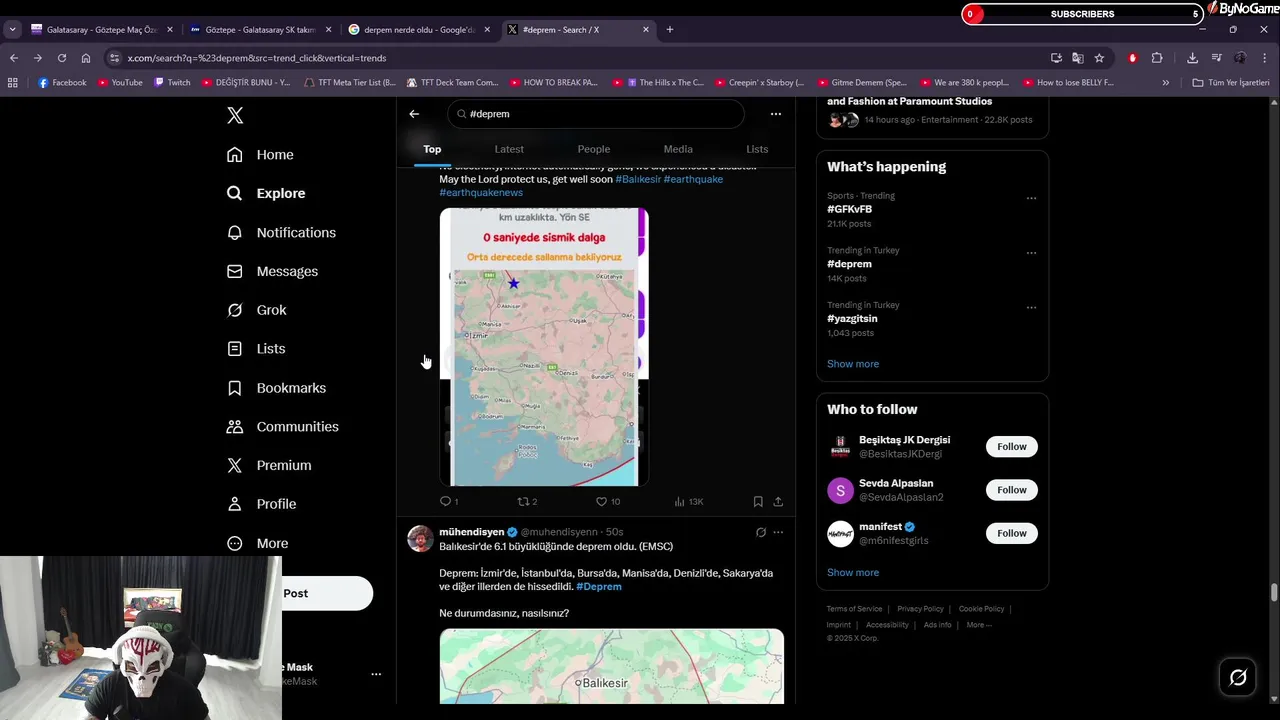Screen dimensions: 1280x720
Task: Click the back arrow beside search box
Action: coord(414,114)
